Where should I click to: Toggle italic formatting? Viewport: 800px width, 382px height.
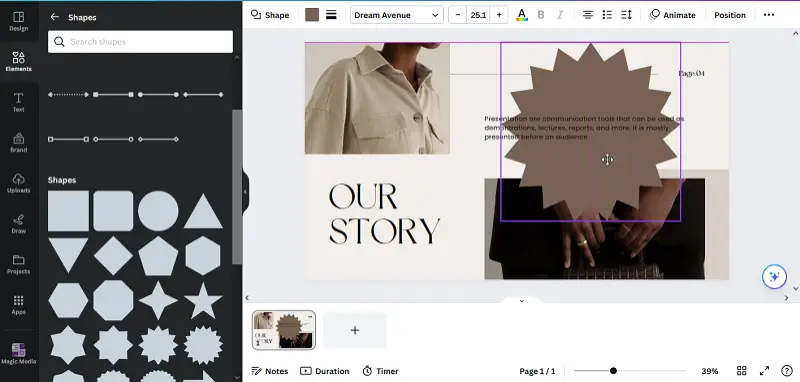[560, 15]
